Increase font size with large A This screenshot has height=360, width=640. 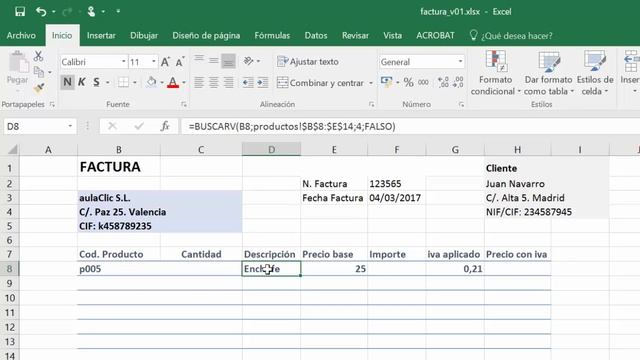point(165,62)
